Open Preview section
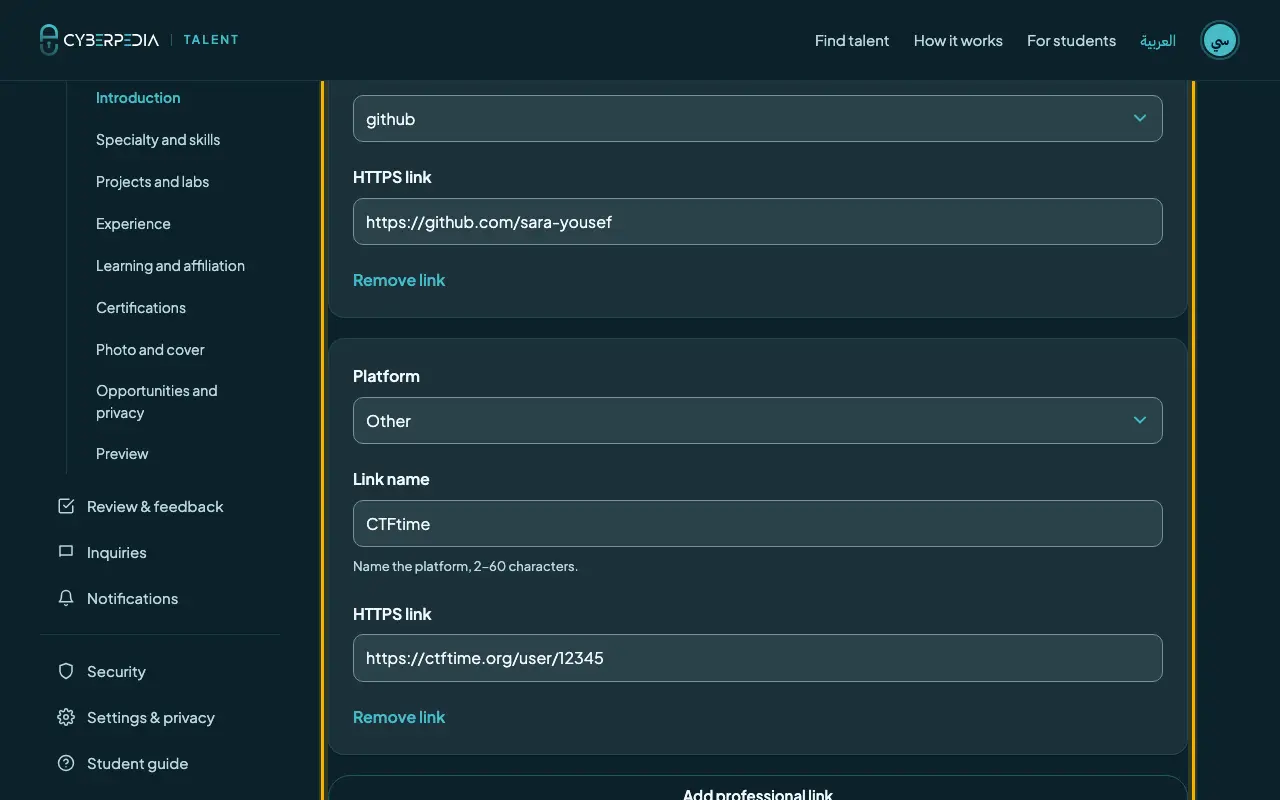1280x800 pixels. 122,454
